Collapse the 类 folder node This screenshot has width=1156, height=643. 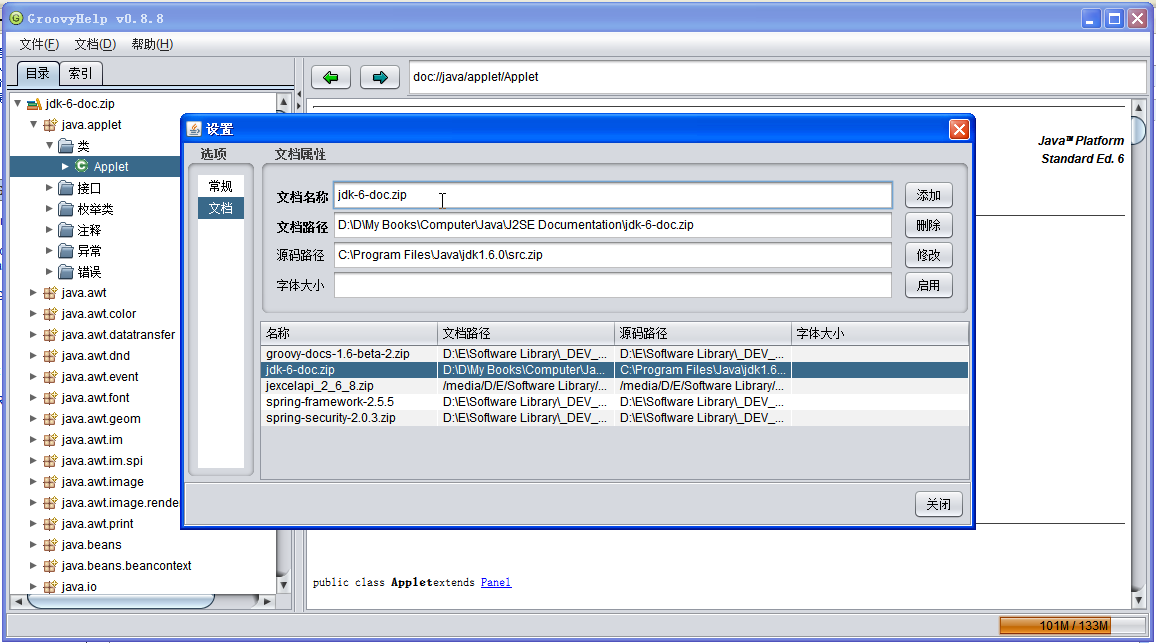49,145
